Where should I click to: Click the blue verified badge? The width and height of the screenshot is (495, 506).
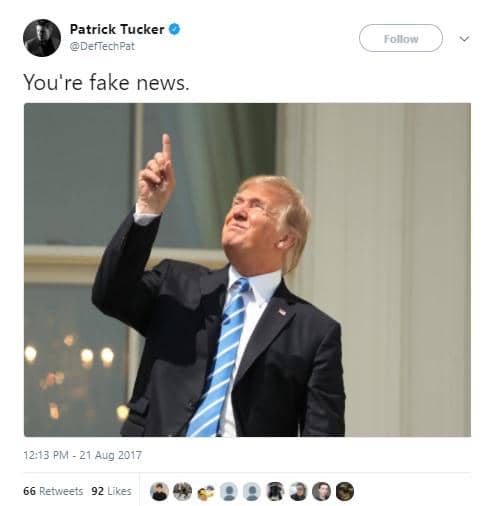click(174, 29)
